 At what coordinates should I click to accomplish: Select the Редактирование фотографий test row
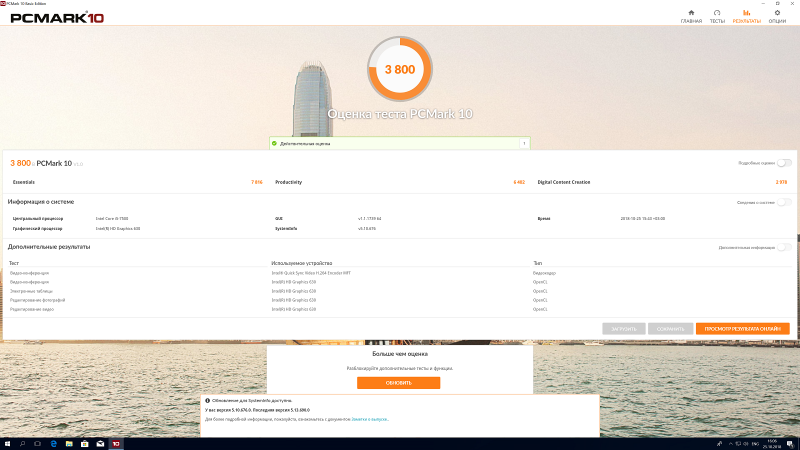(x=399, y=300)
